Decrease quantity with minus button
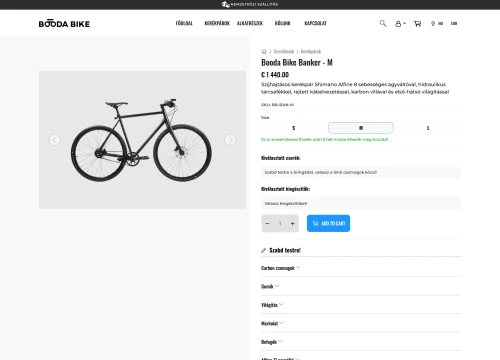500x360 pixels. (x=267, y=223)
